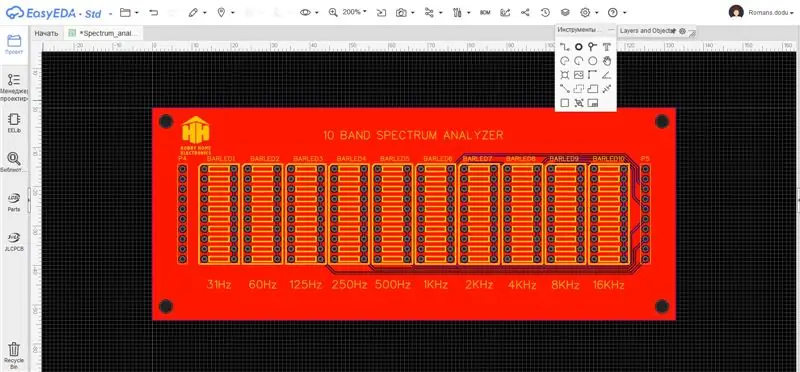Viewport: 800px width, 372px height.
Task: Open the Romans.dodu user account
Action: tap(761, 12)
